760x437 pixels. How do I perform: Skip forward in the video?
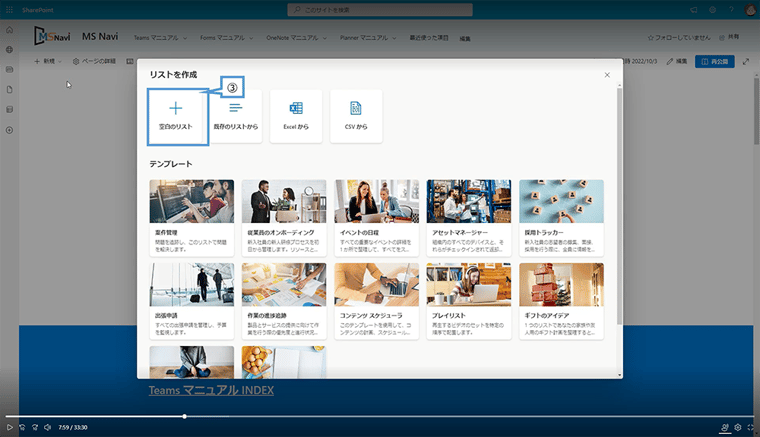35,427
